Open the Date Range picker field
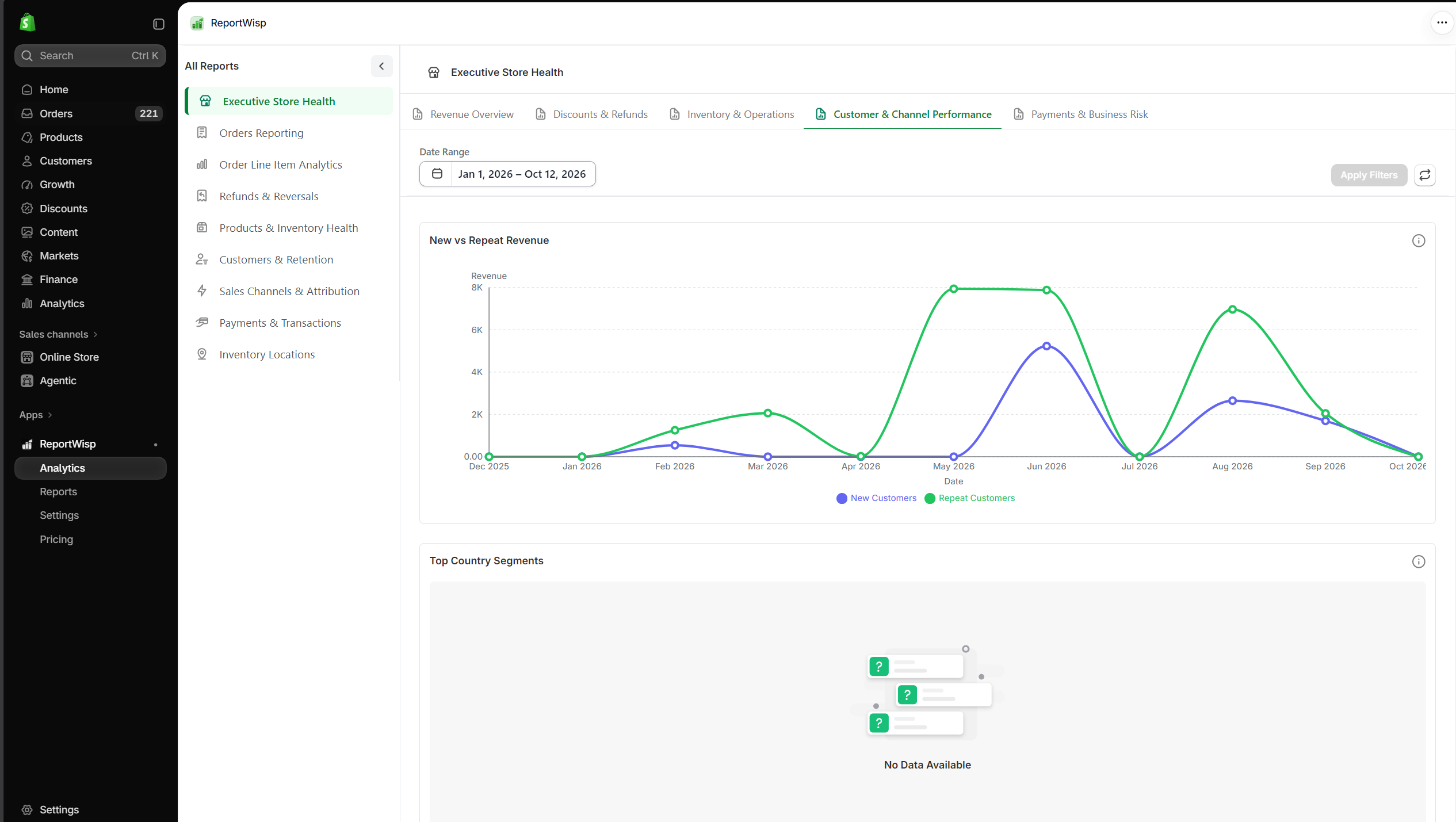 507,174
